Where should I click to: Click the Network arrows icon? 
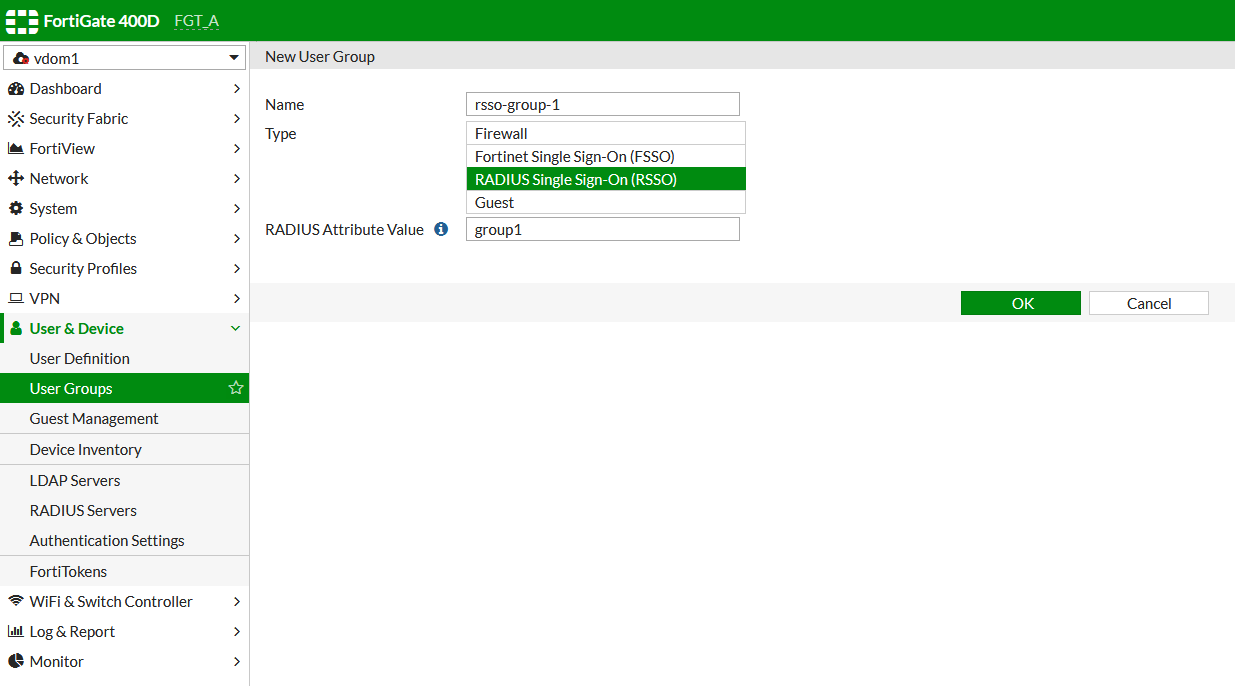click(15, 179)
